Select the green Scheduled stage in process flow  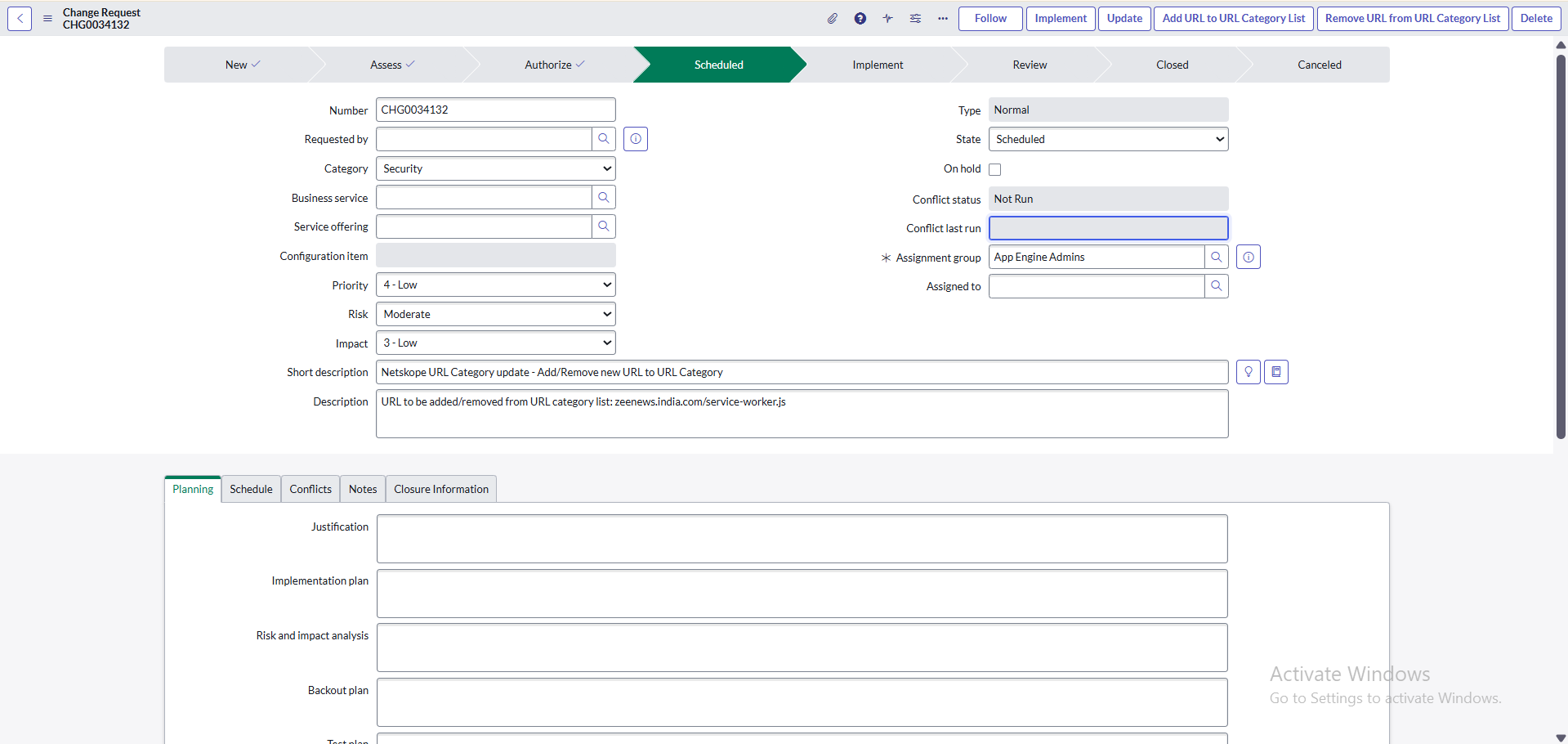click(x=719, y=65)
